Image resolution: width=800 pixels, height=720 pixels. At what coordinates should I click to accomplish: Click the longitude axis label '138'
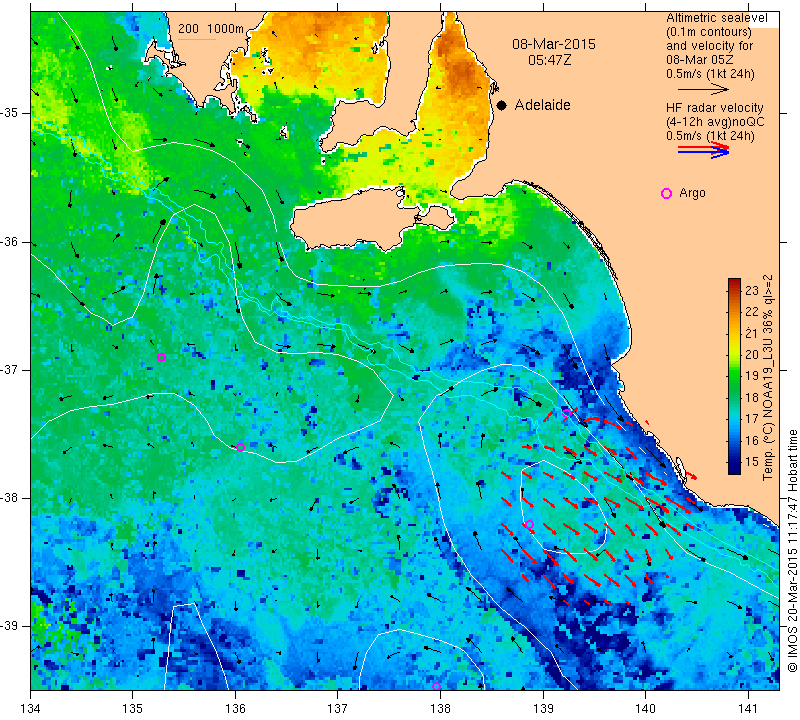[440, 708]
